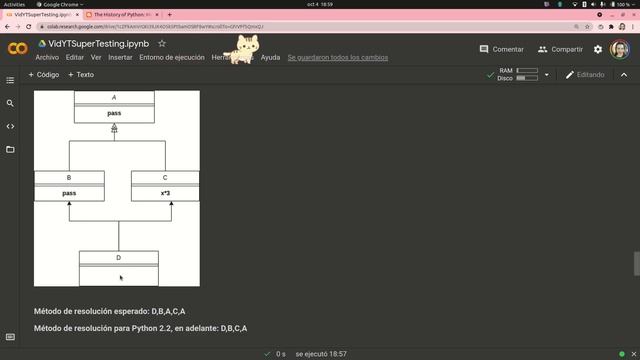This screenshot has width=640, height=360.
Task: Open the Ayuda menu
Action: (270, 58)
